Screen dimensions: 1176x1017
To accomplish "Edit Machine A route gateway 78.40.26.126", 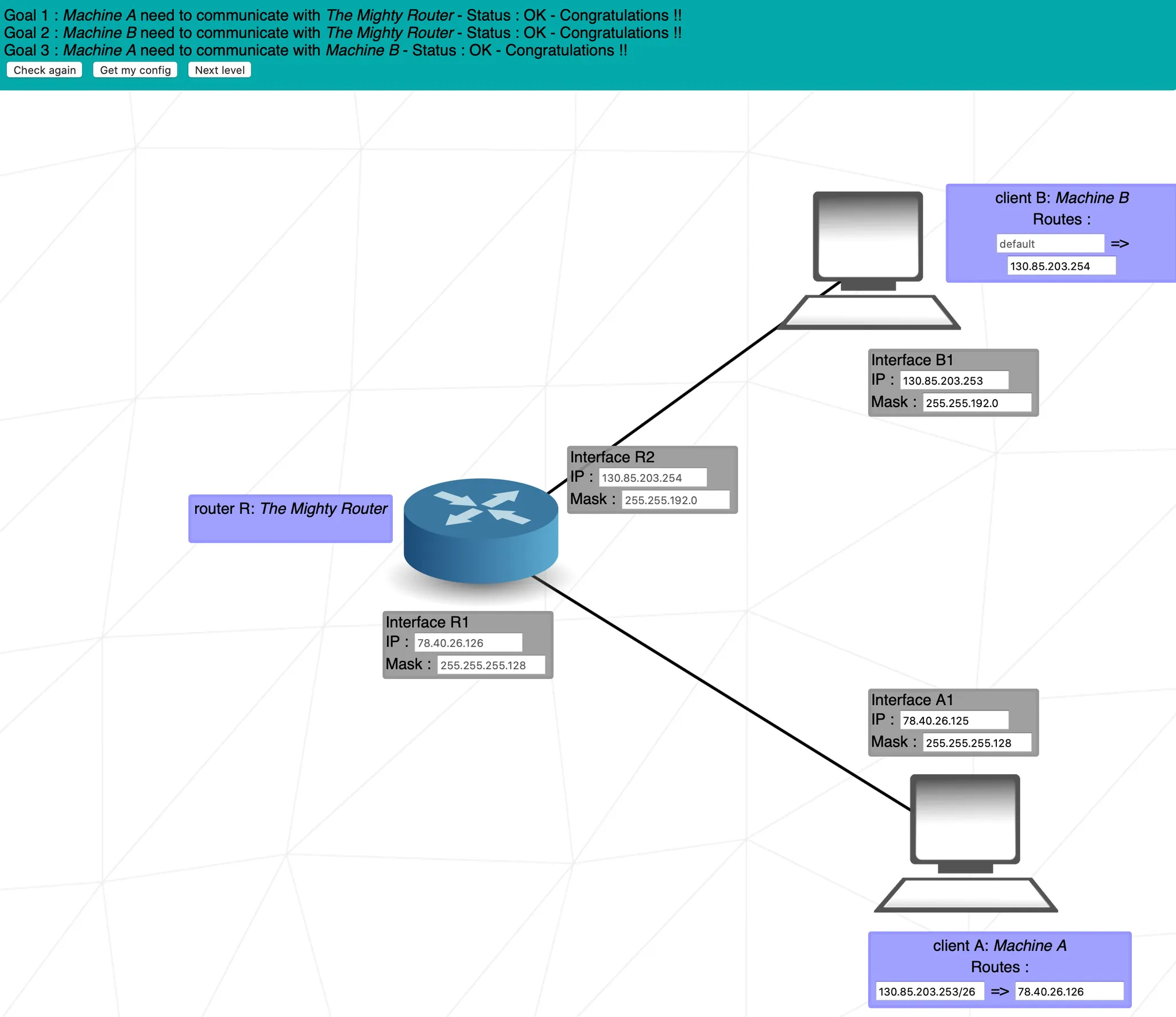I will [1069, 991].
